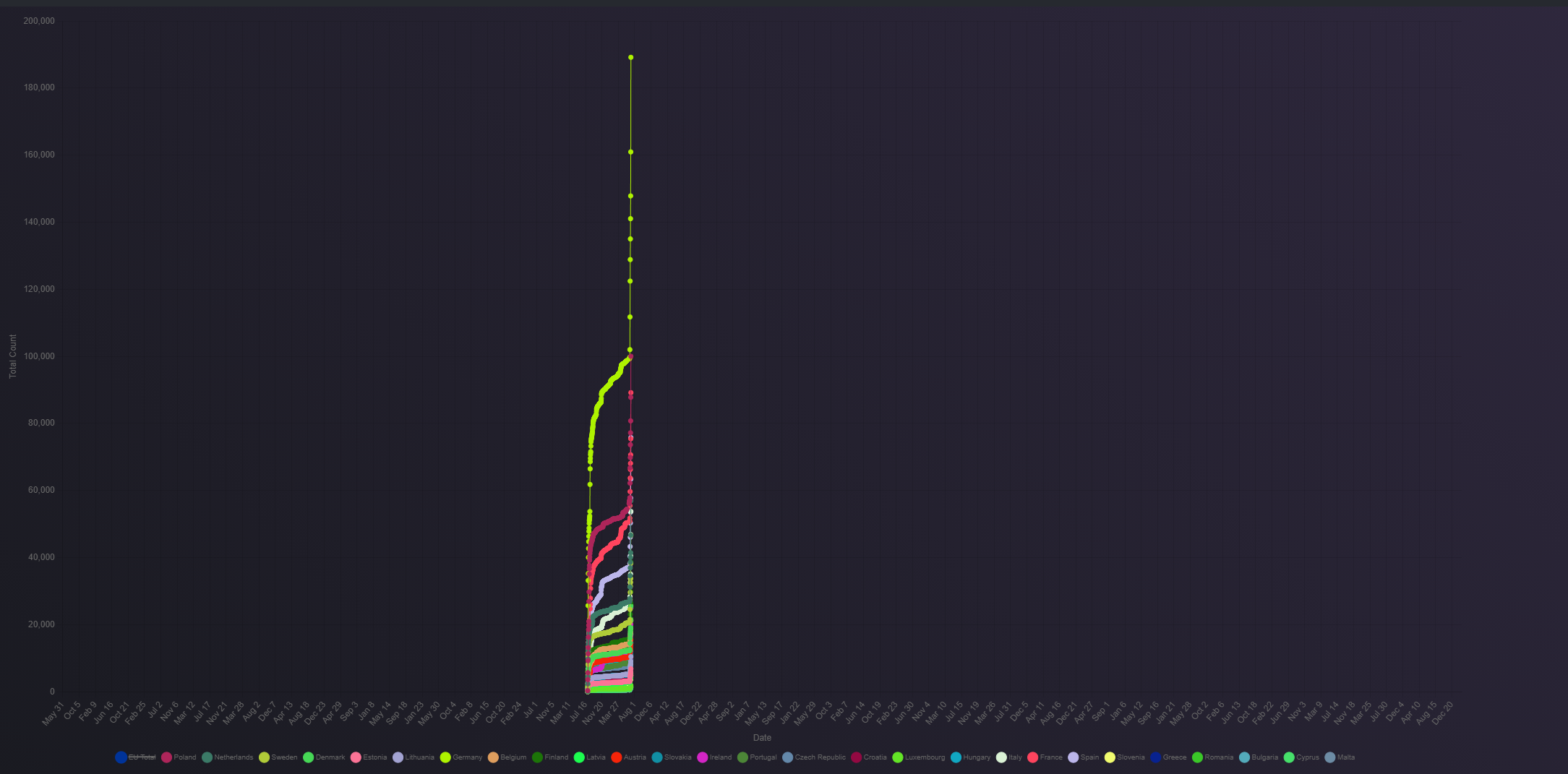Click the Lithuania legend entry
The image size is (1568, 774).
pyautogui.click(x=414, y=757)
